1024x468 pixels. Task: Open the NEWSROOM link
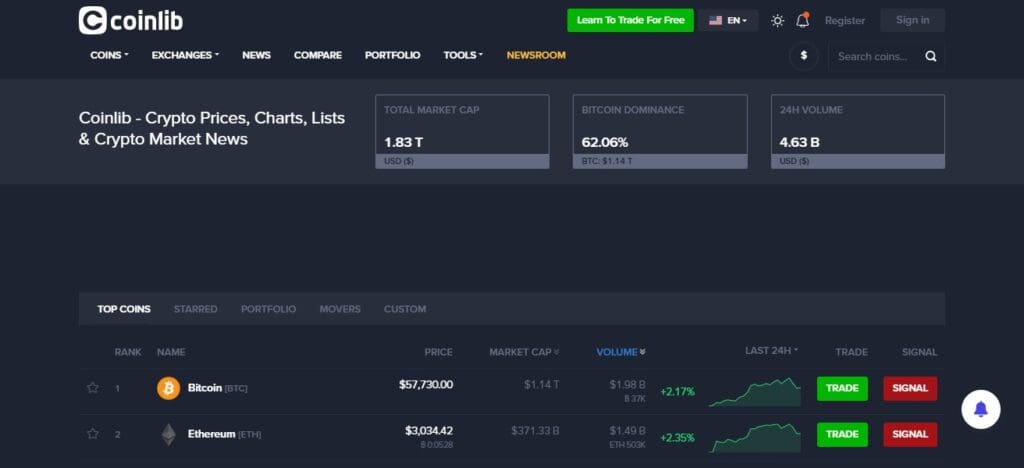coord(536,55)
